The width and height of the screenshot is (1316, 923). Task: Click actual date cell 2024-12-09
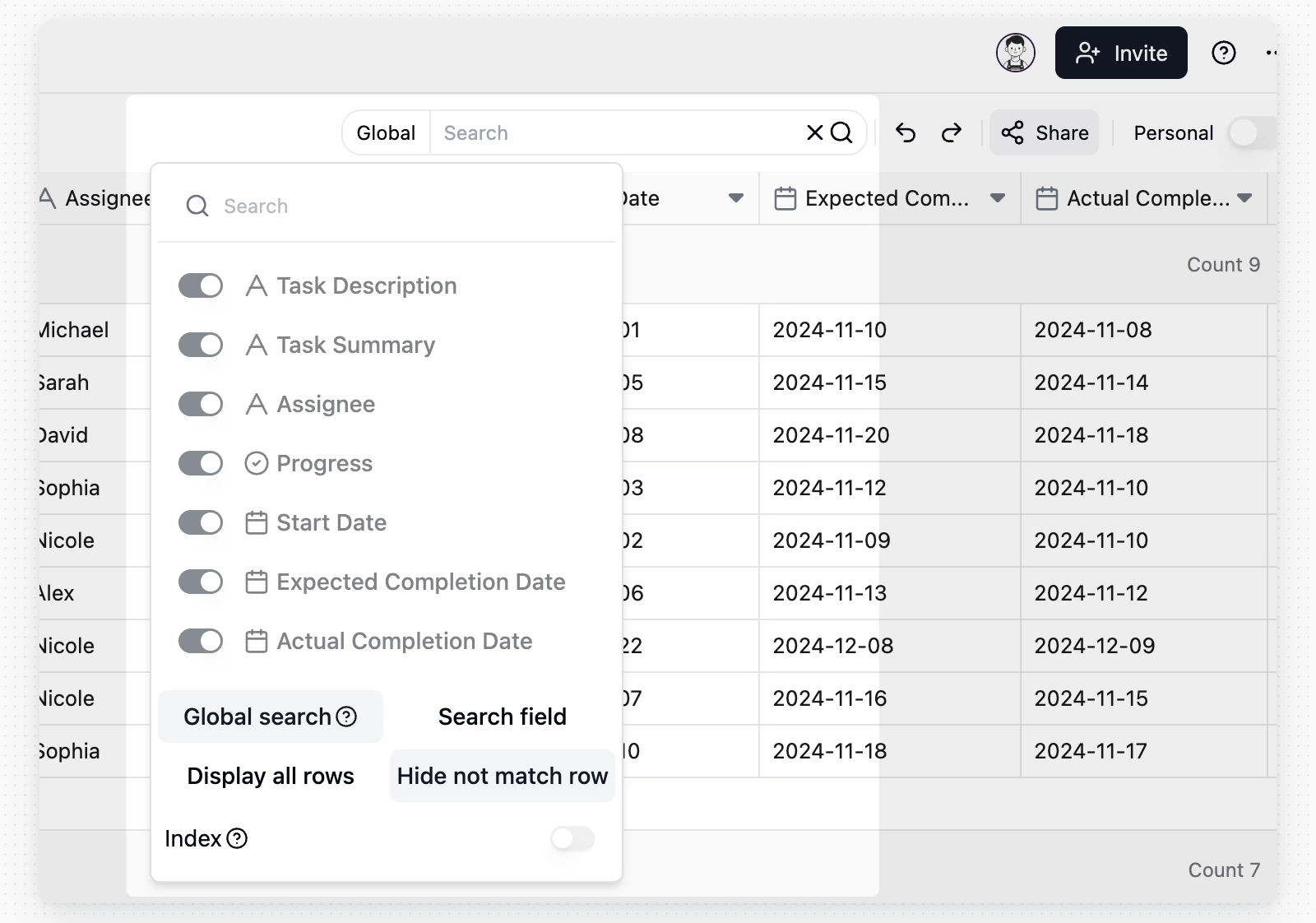[1143, 646]
